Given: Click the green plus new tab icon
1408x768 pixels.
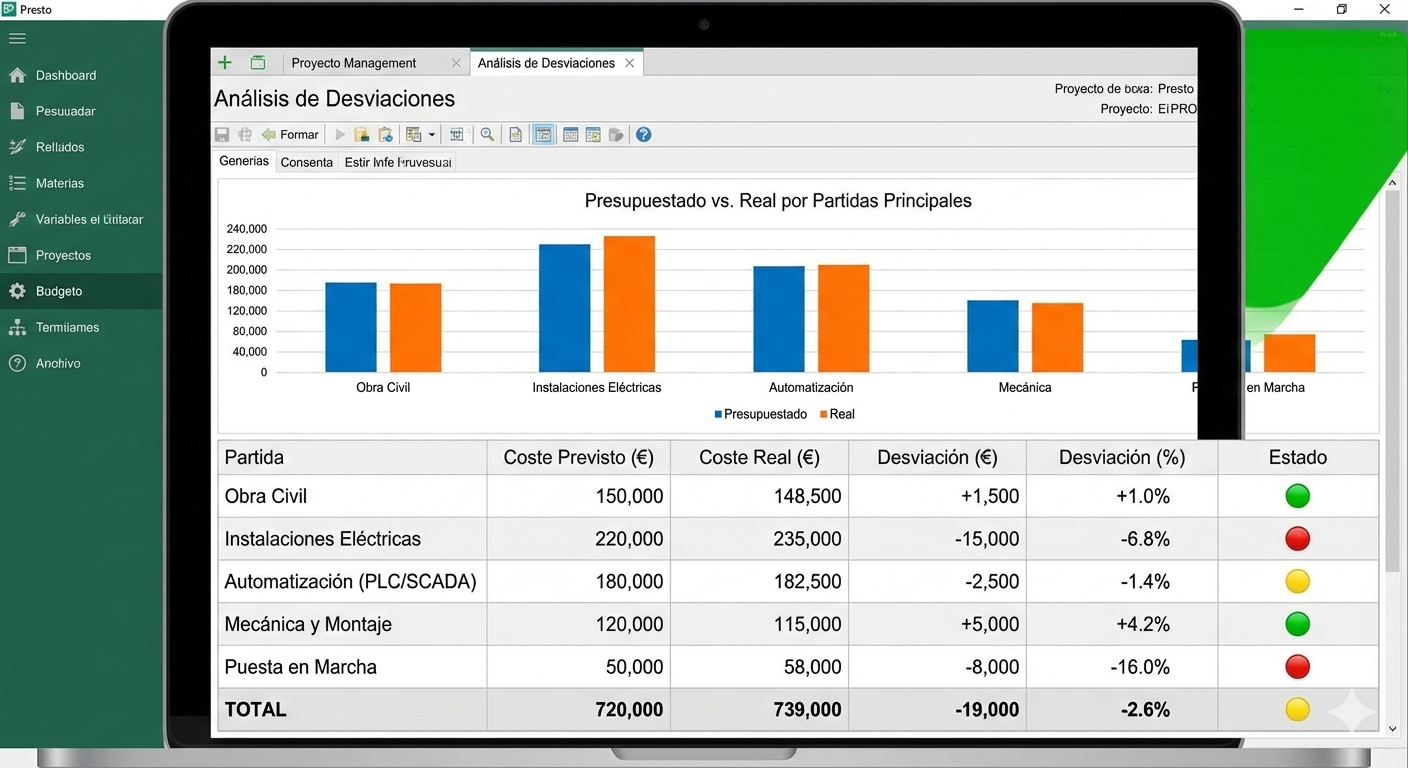Looking at the screenshot, I should 225,62.
